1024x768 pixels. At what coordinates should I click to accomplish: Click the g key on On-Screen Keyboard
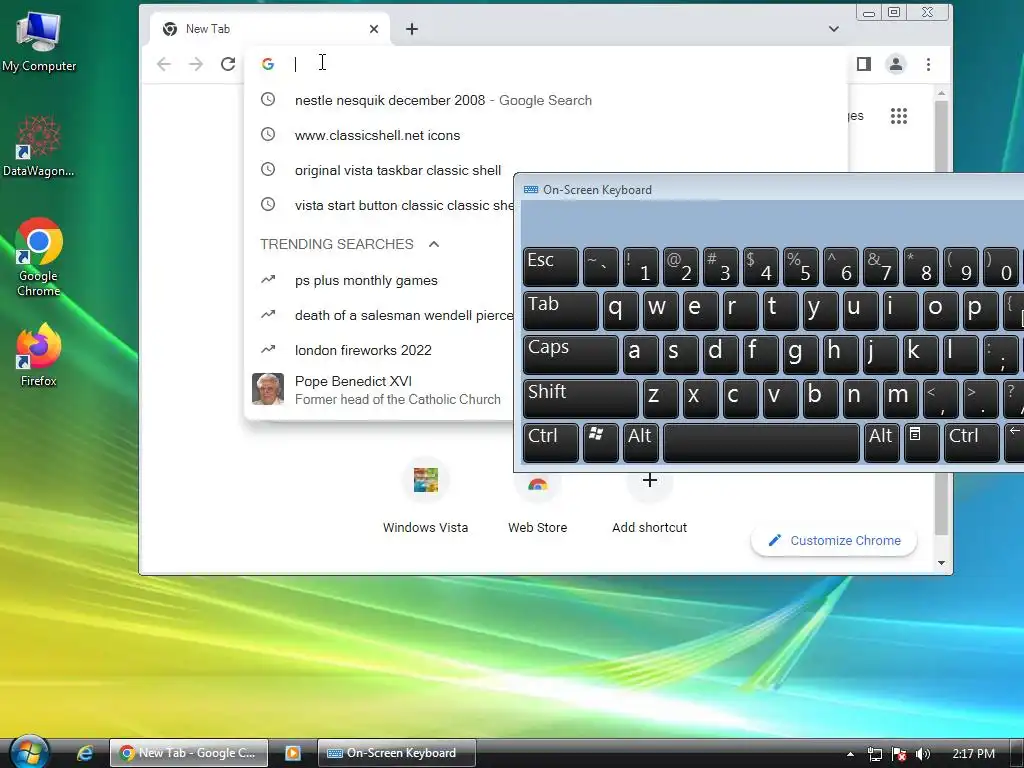coord(801,354)
